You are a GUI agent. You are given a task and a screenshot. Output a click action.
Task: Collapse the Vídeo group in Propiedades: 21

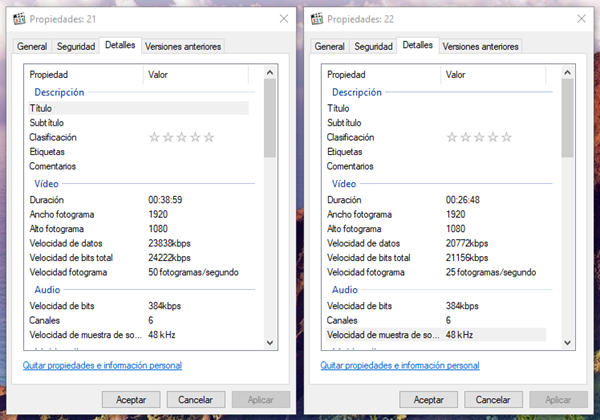[46, 184]
